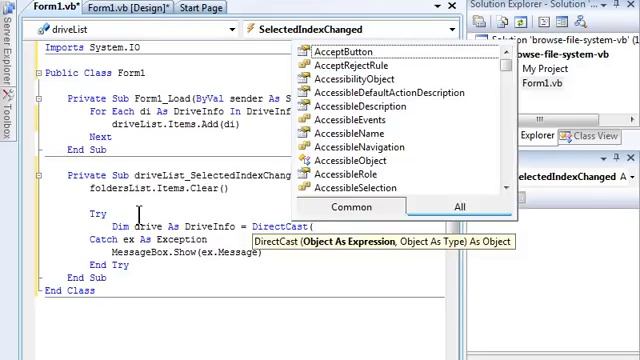Image resolution: width=640 pixels, height=360 pixels.
Task: Click Show All Files icon in Solution Explorer
Action: [502, 22]
